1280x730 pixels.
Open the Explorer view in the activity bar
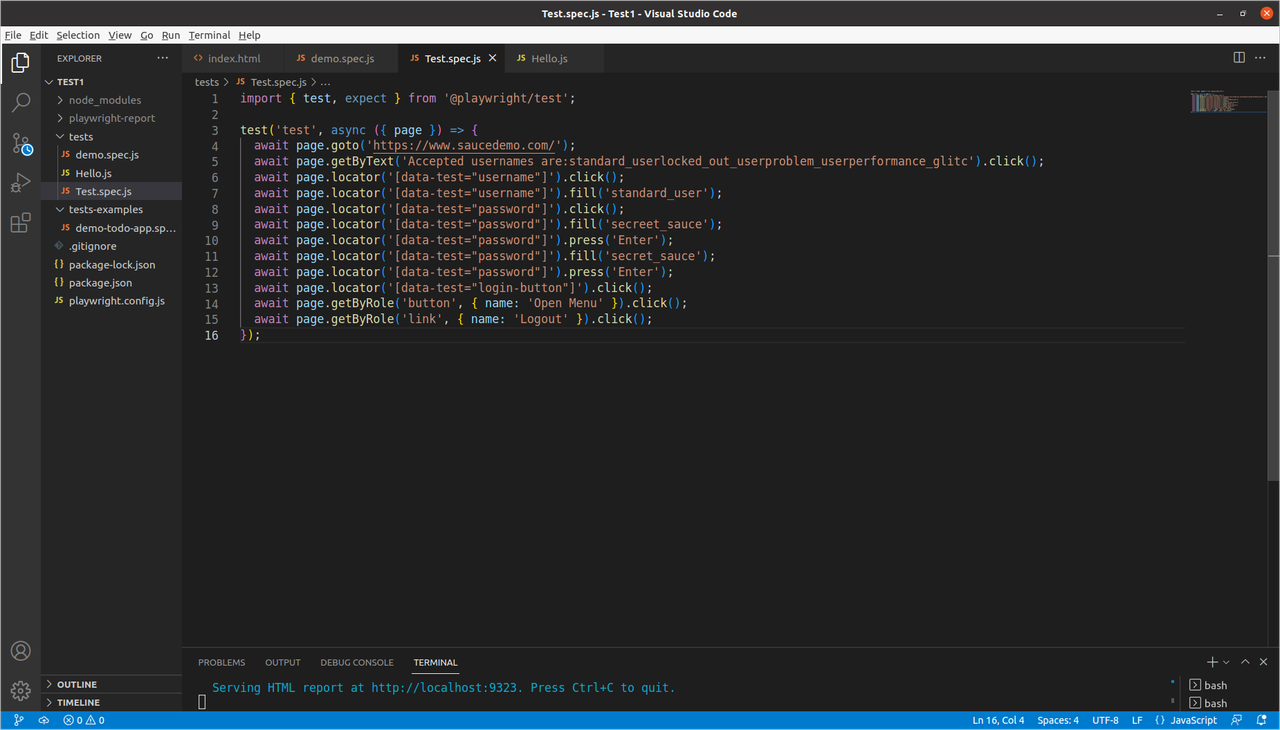20,63
